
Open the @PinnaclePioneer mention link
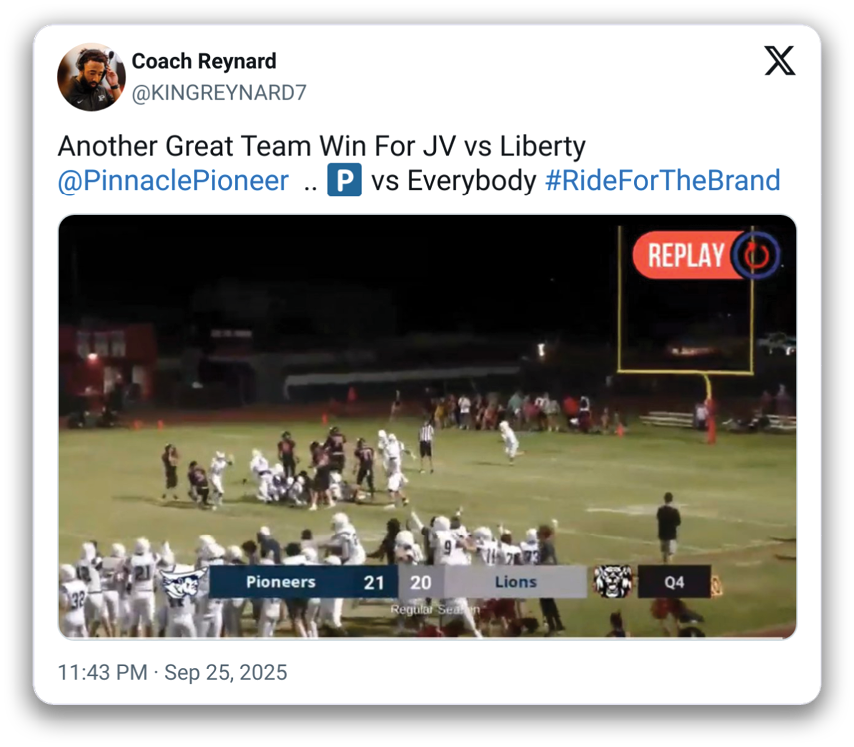(173, 181)
